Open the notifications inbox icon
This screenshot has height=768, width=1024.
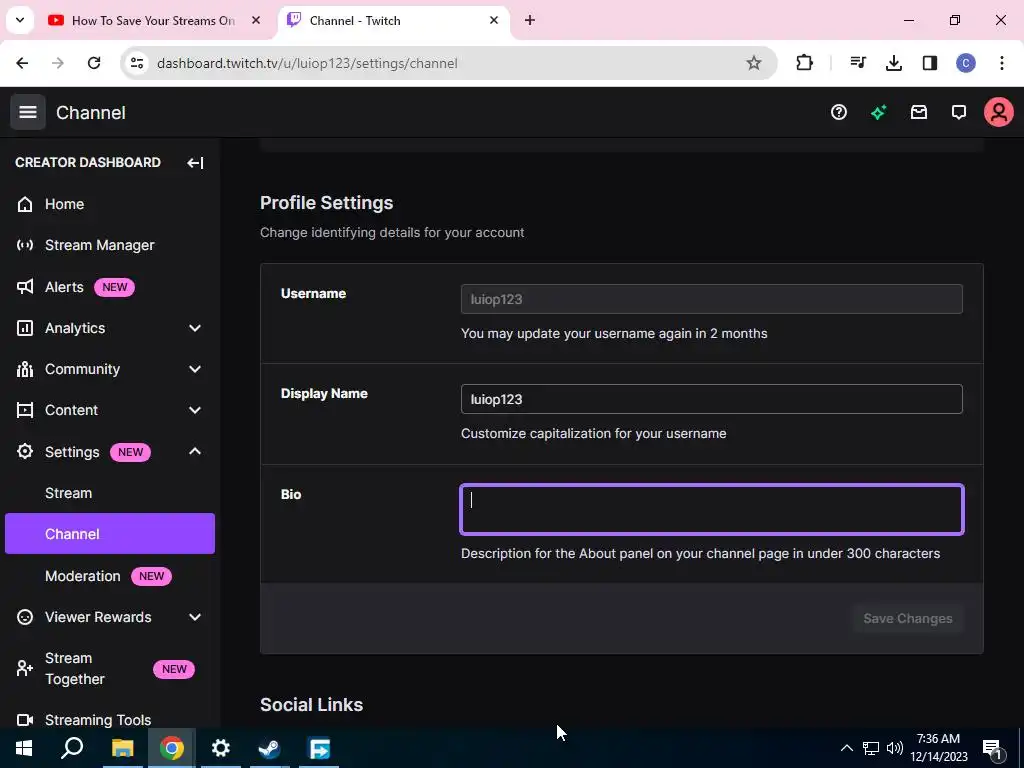(x=919, y=112)
